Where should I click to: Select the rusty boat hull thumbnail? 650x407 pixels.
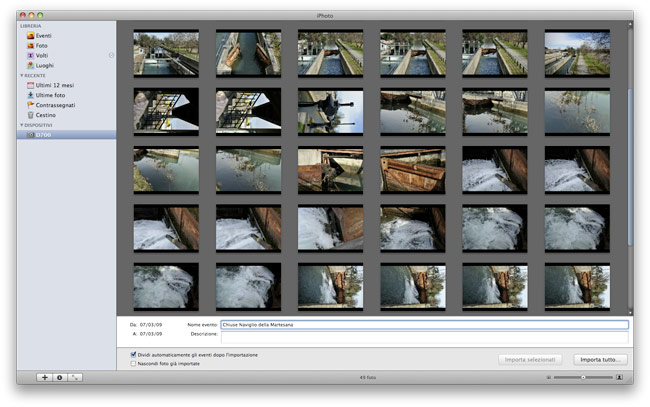[x=412, y=170]
